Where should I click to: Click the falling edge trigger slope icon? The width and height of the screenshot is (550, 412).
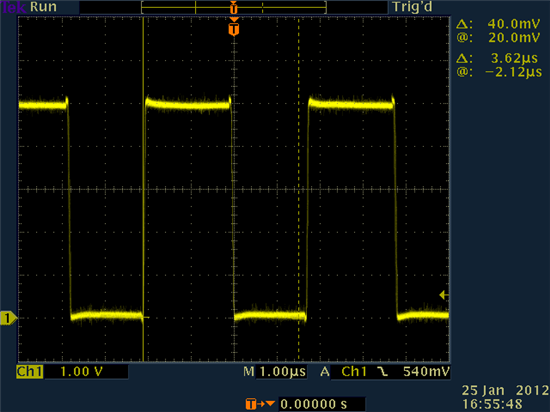[383, 372]
